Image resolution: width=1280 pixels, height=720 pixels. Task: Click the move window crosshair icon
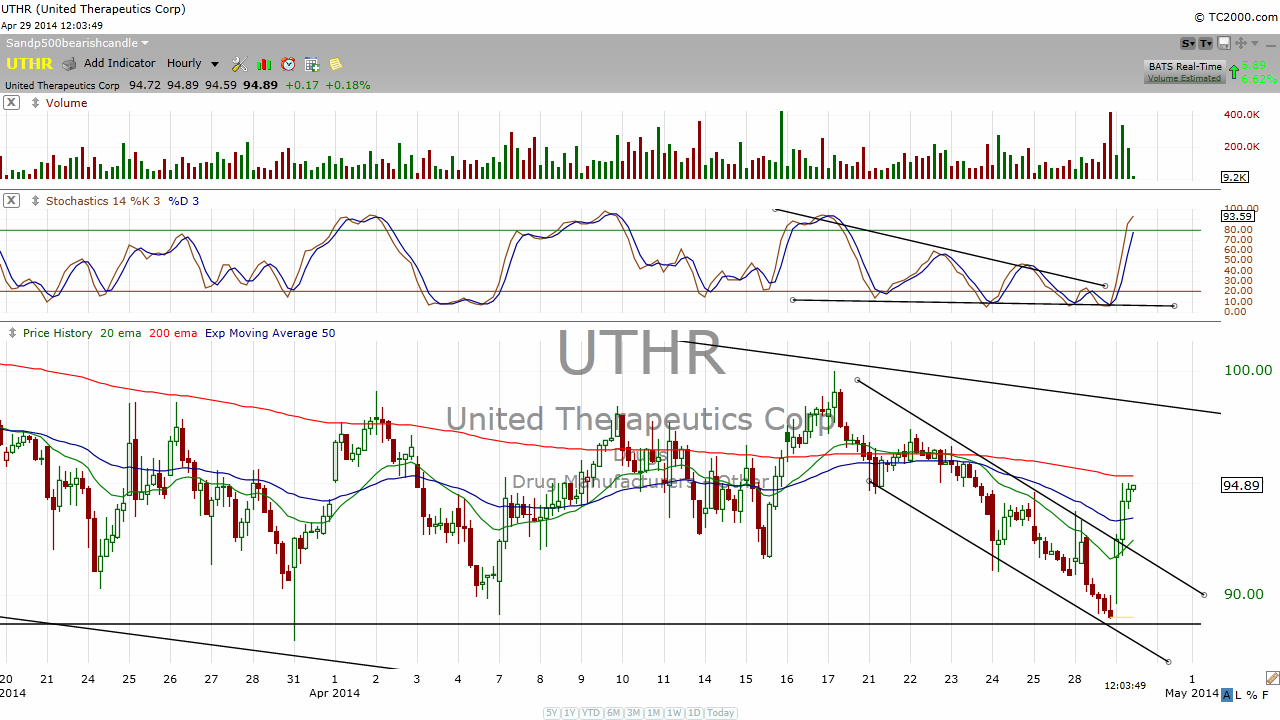(x=1241, y=43)
